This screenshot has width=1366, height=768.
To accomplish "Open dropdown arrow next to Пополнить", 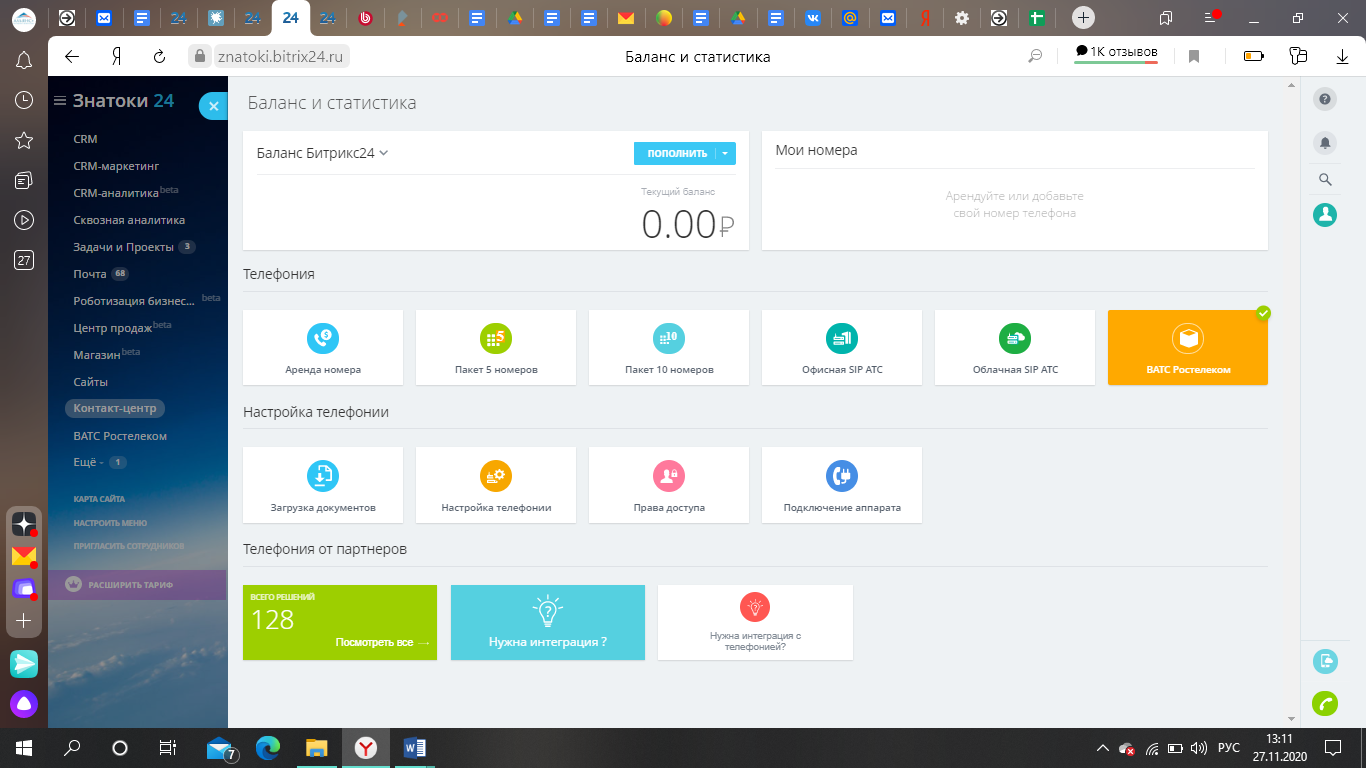I will pyautogui.click(x=725, y=153).
